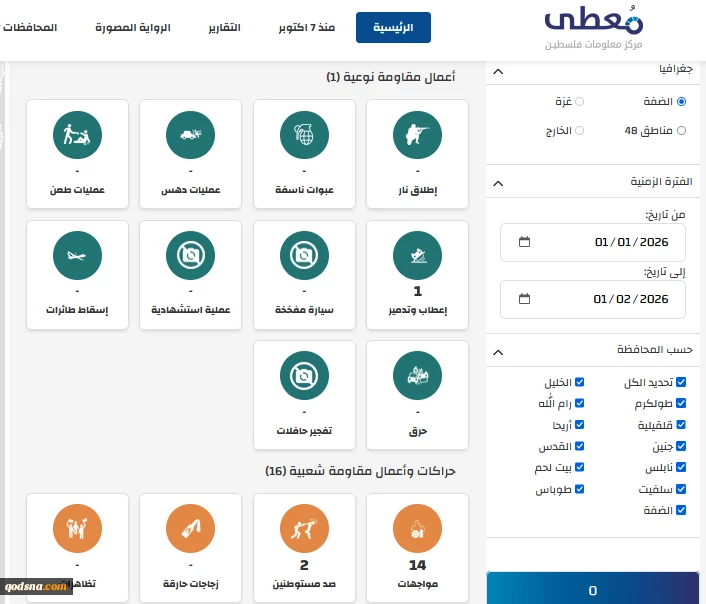This screenshot has height=604, width=706.
Task: Click the home (الرئيسية) button
Action: coord(393,28)
